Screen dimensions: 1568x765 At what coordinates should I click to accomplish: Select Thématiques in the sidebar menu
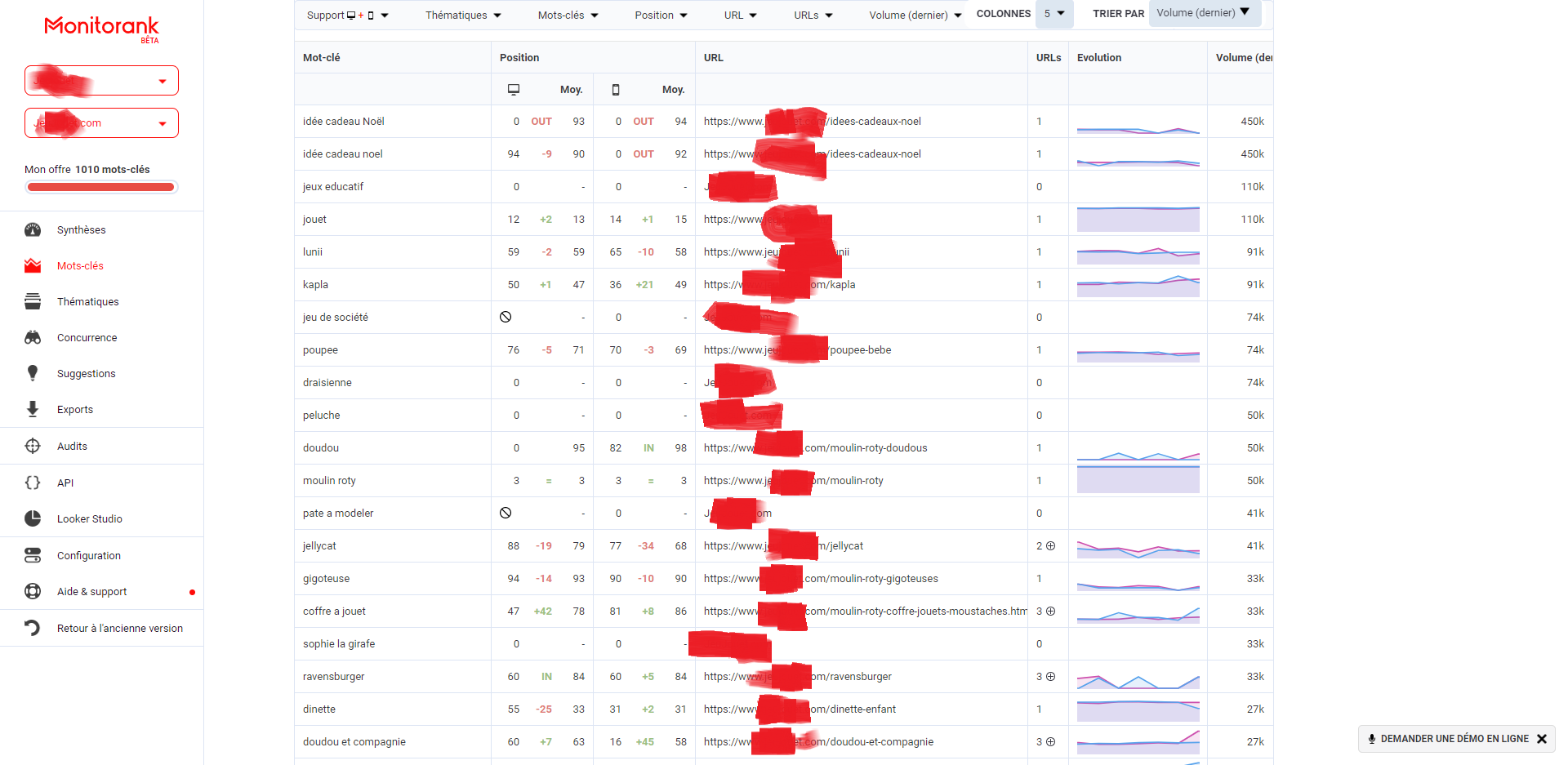[87, 301]
